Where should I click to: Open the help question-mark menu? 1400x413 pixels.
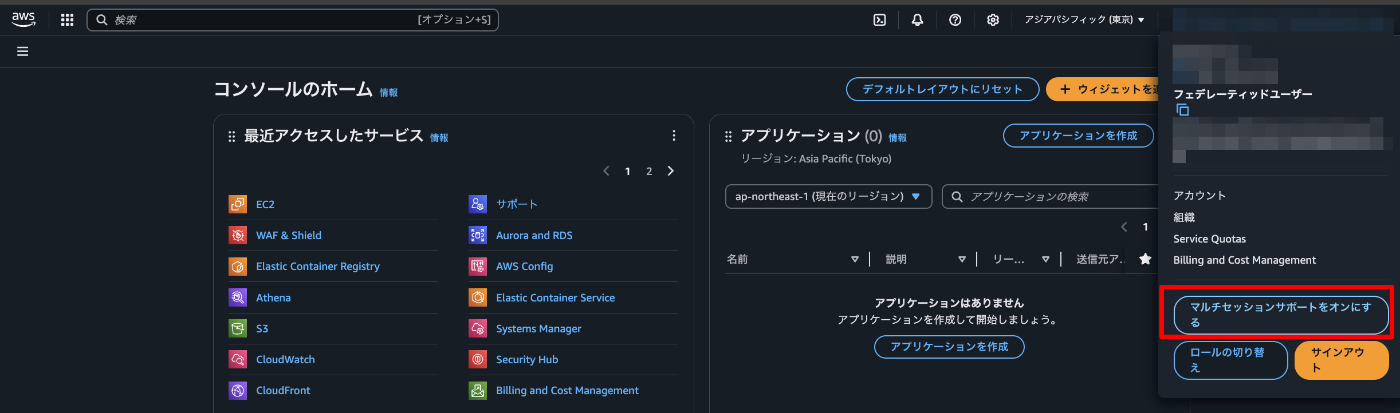point(955,19)
